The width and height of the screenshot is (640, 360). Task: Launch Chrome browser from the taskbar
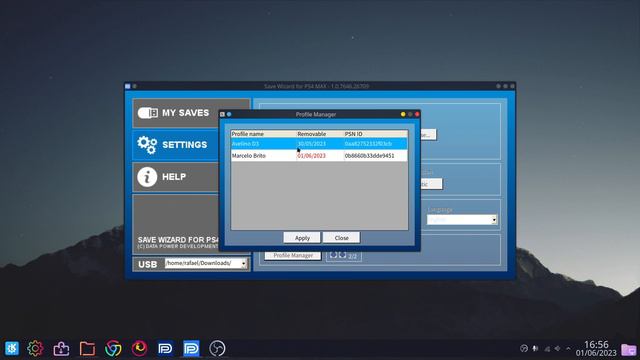113,349
